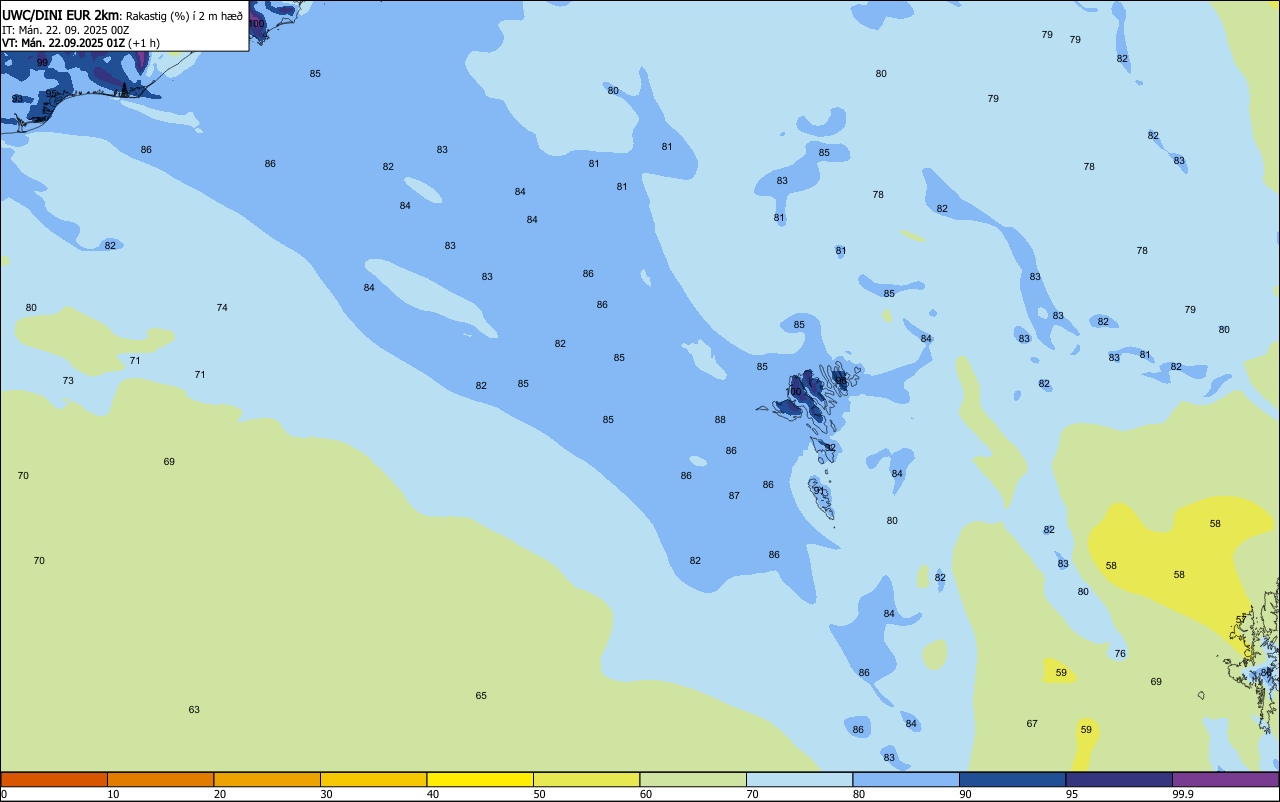The height and width of the screenshot is (802, 1280).
Task: Click the humidity value 88 on the map
Action: click(720, 420)
